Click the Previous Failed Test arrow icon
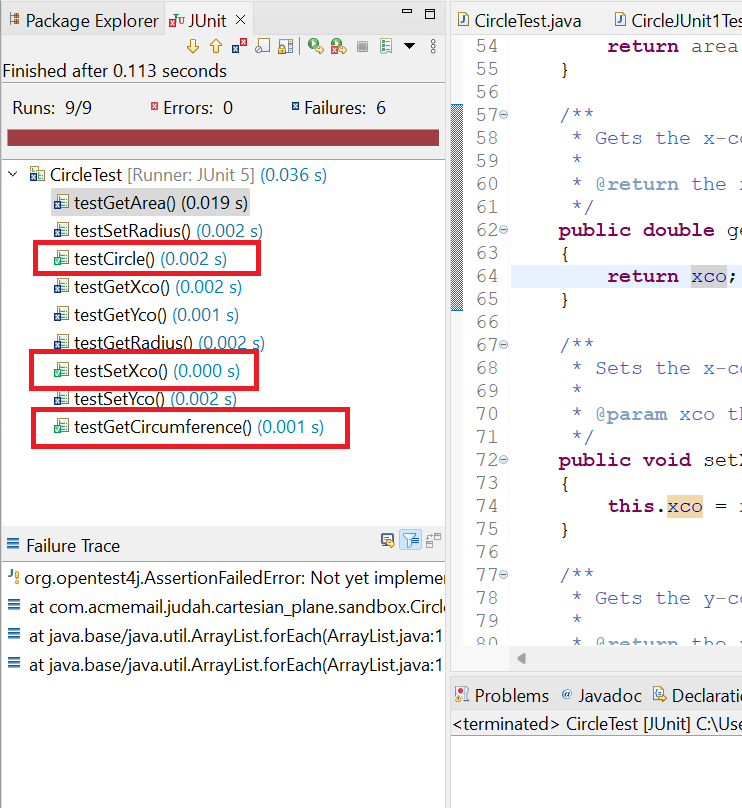Screen dimensions: 742x808 216,46
